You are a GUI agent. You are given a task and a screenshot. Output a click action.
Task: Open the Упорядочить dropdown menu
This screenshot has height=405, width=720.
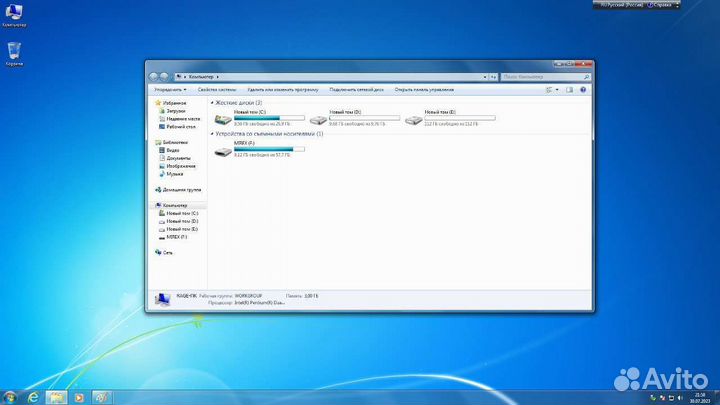169,89
